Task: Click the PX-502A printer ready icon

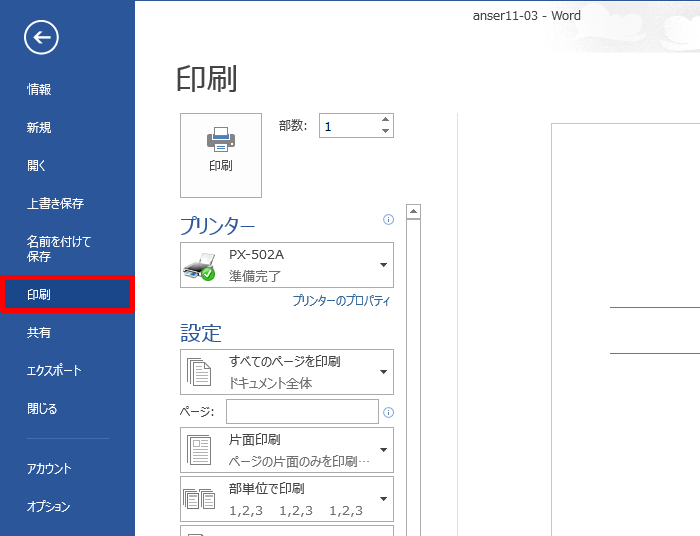Action: coord(200,266)
